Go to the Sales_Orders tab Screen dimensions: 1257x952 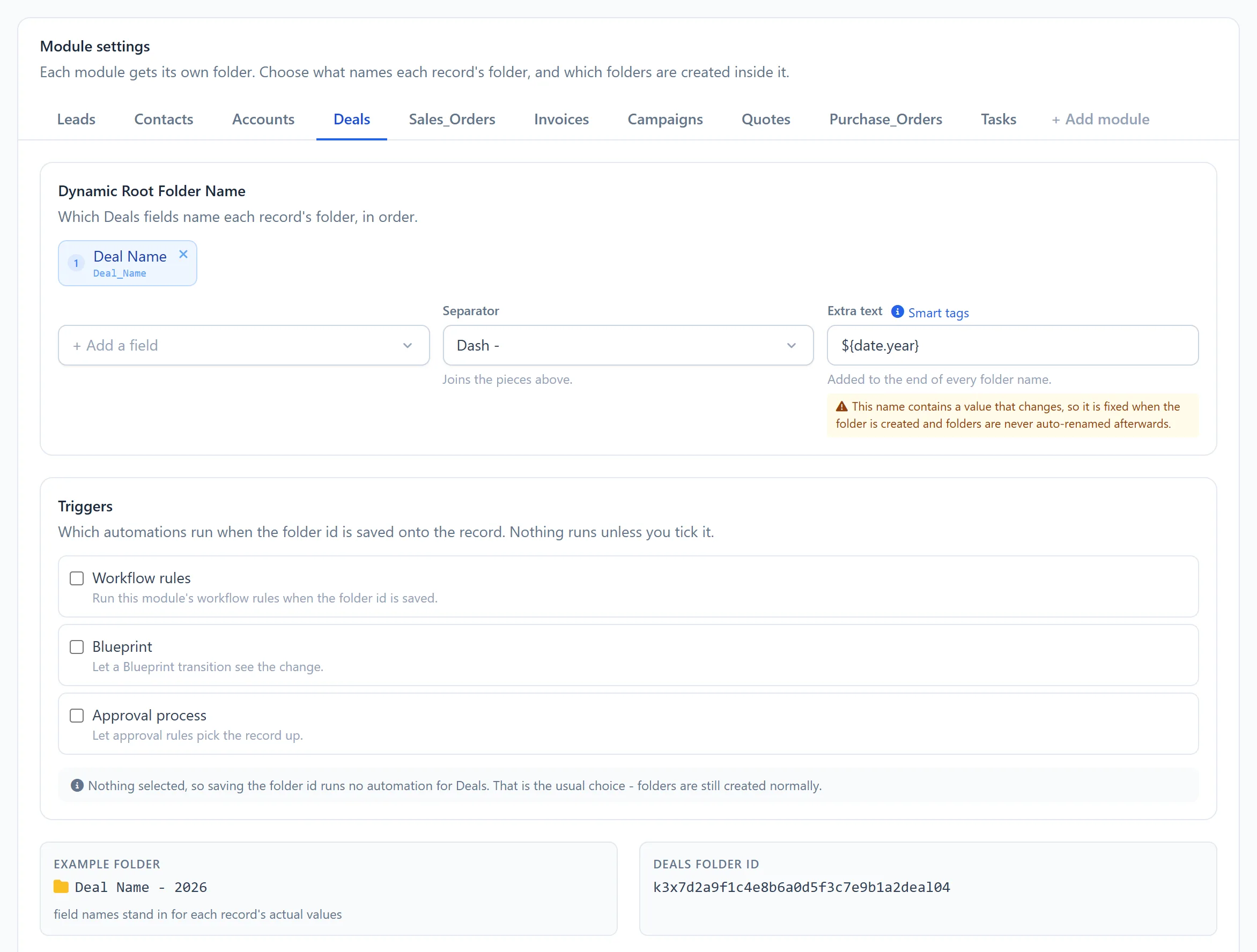(x=452, y=120)
